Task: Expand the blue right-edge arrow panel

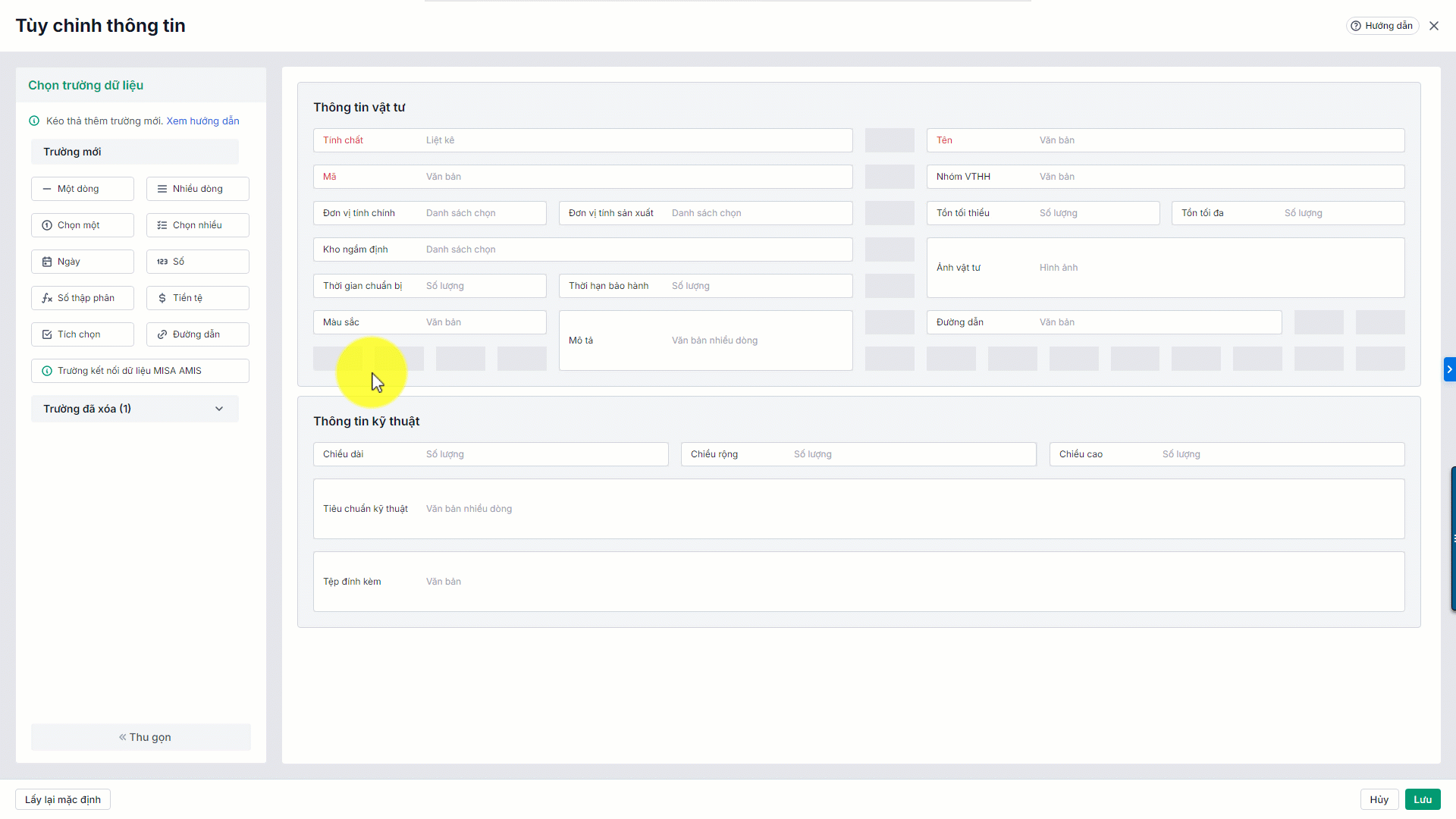Action: [1449, 369]
